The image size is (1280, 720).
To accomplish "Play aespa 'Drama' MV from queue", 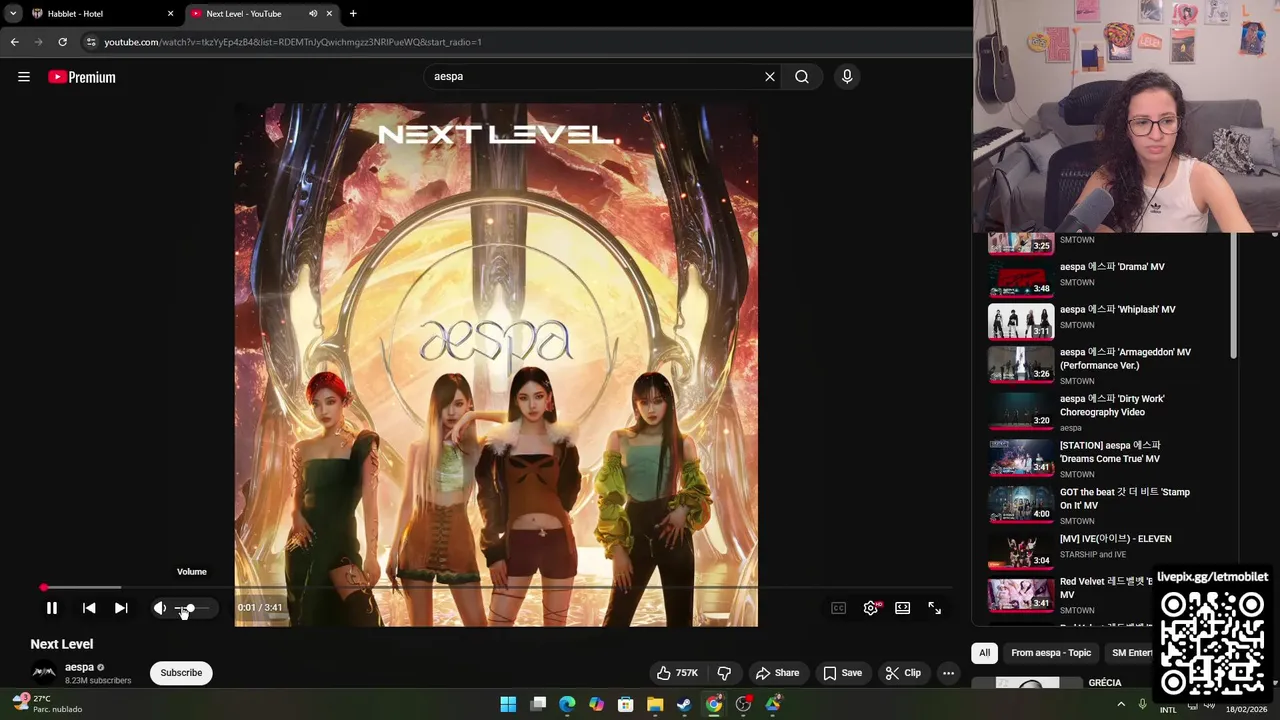I will point(1112,267).
